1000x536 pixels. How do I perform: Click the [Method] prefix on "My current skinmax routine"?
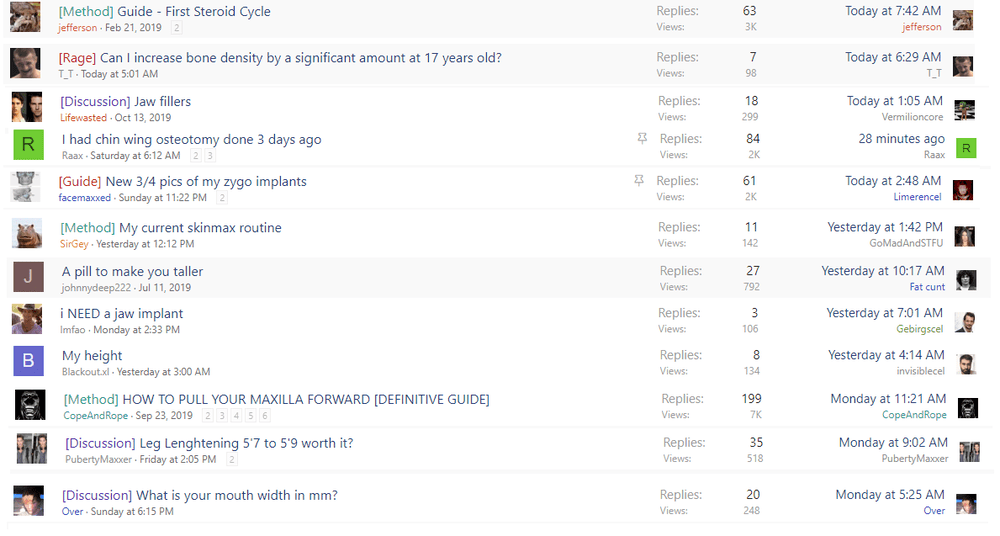coord(87,227)
